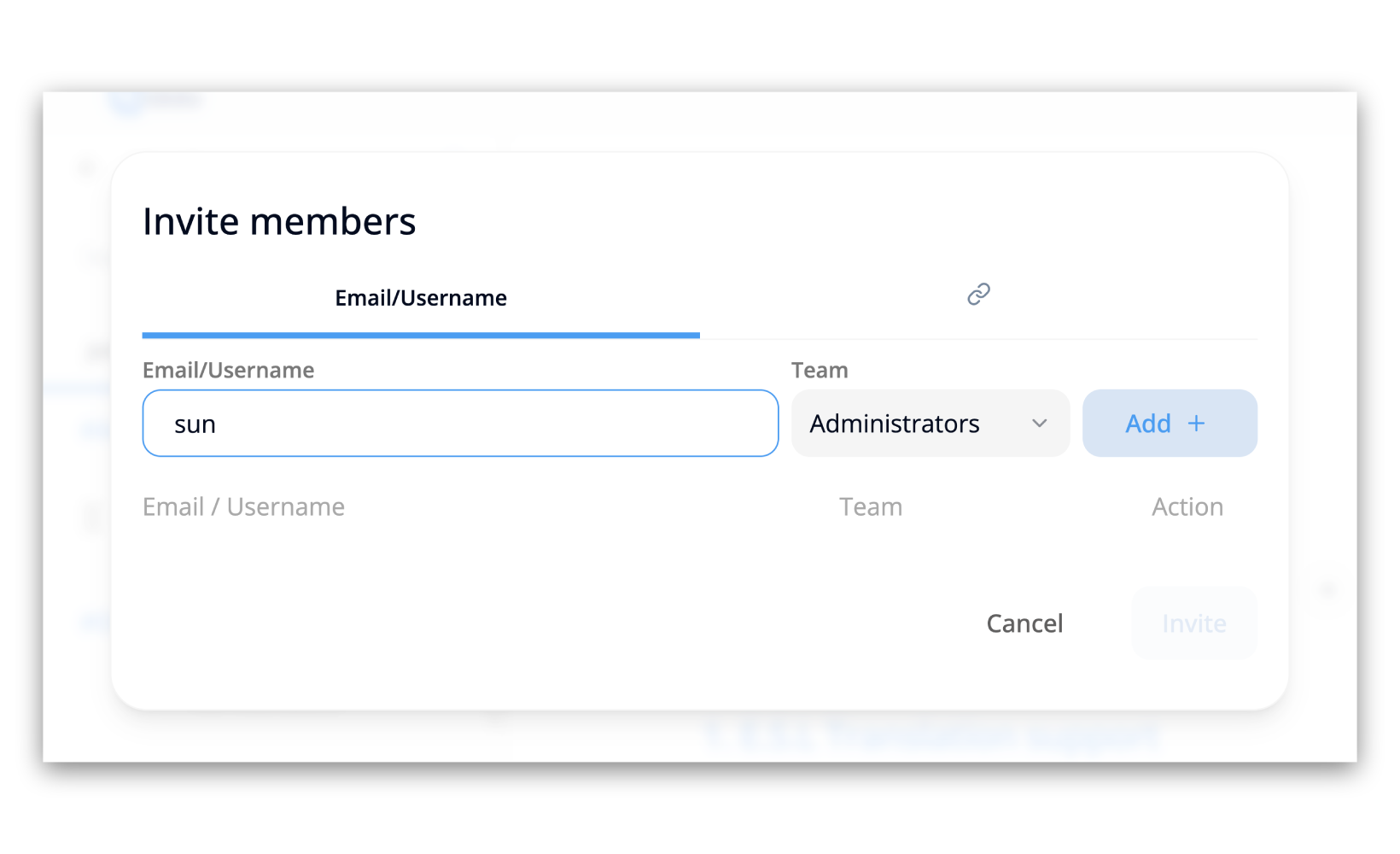The width and height of the screenshot is (1400, 854).
Task: Click blurred Translation support text below dialog
Action: (930, 735)
